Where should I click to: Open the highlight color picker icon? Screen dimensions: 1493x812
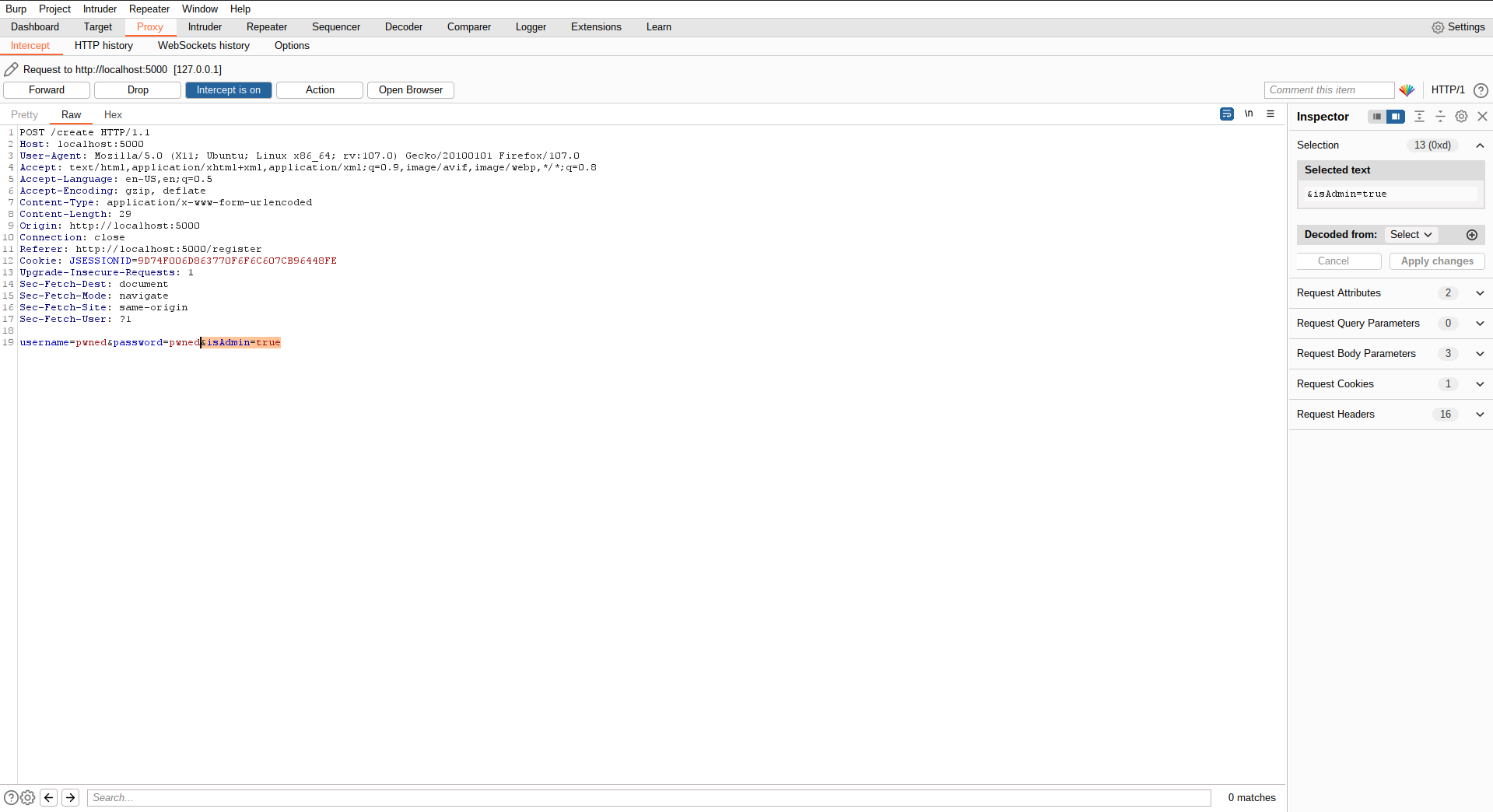1407,90
